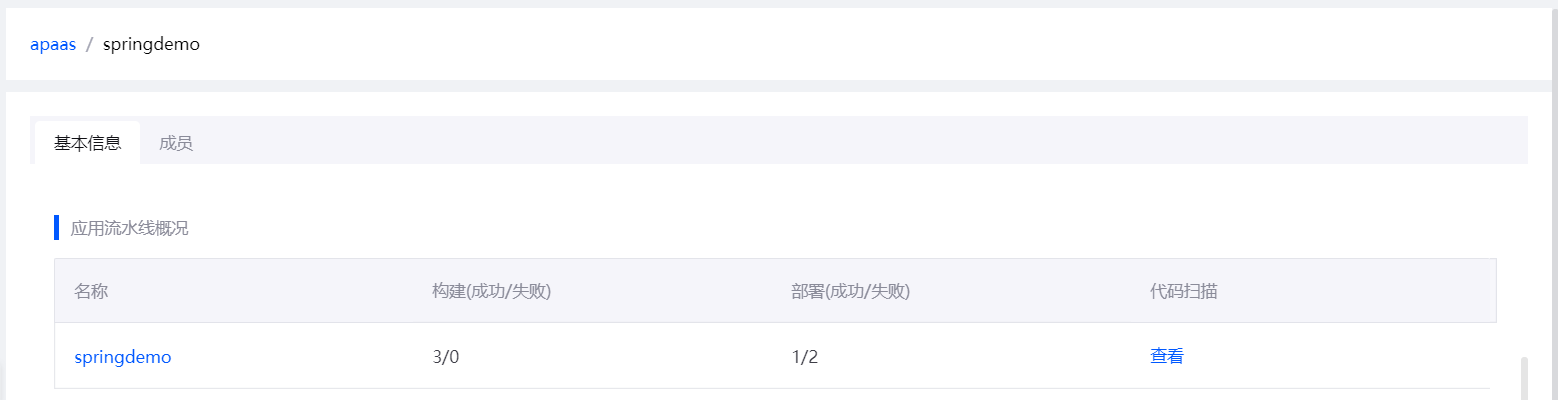Click the blue bar beside 应用流水线概况

57,228
